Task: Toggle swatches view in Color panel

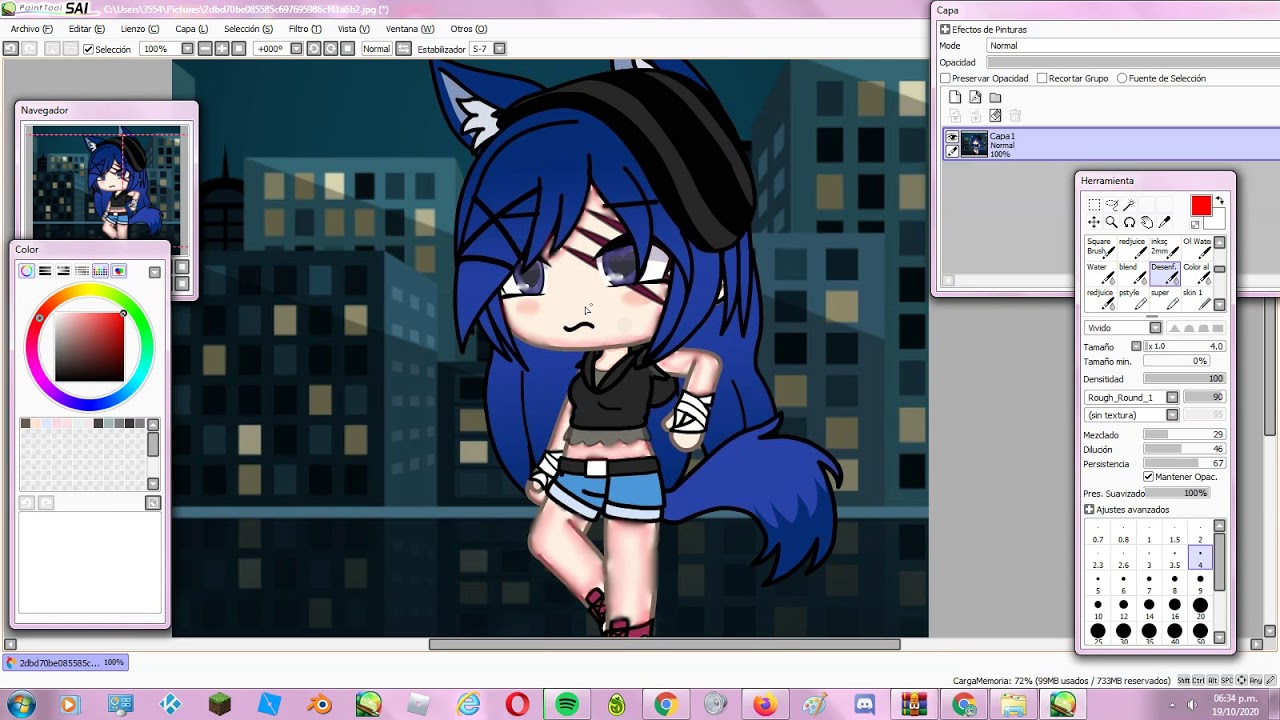Action: [x=100, y=271]
